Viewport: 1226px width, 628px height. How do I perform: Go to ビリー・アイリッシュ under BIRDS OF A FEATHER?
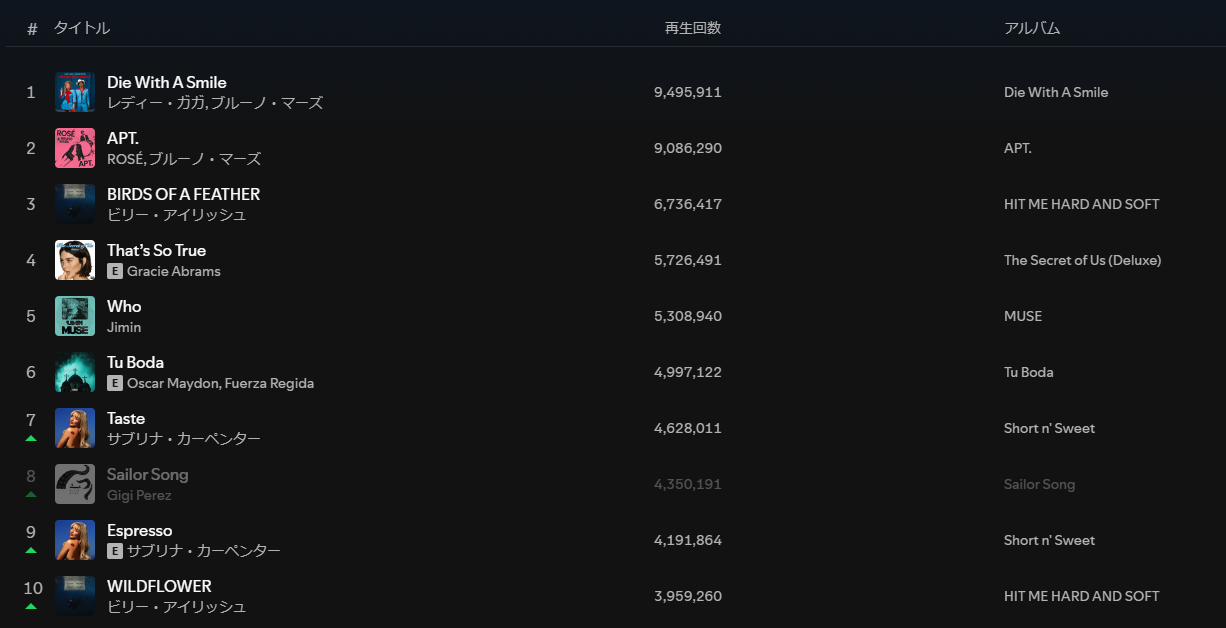(177, 215)
